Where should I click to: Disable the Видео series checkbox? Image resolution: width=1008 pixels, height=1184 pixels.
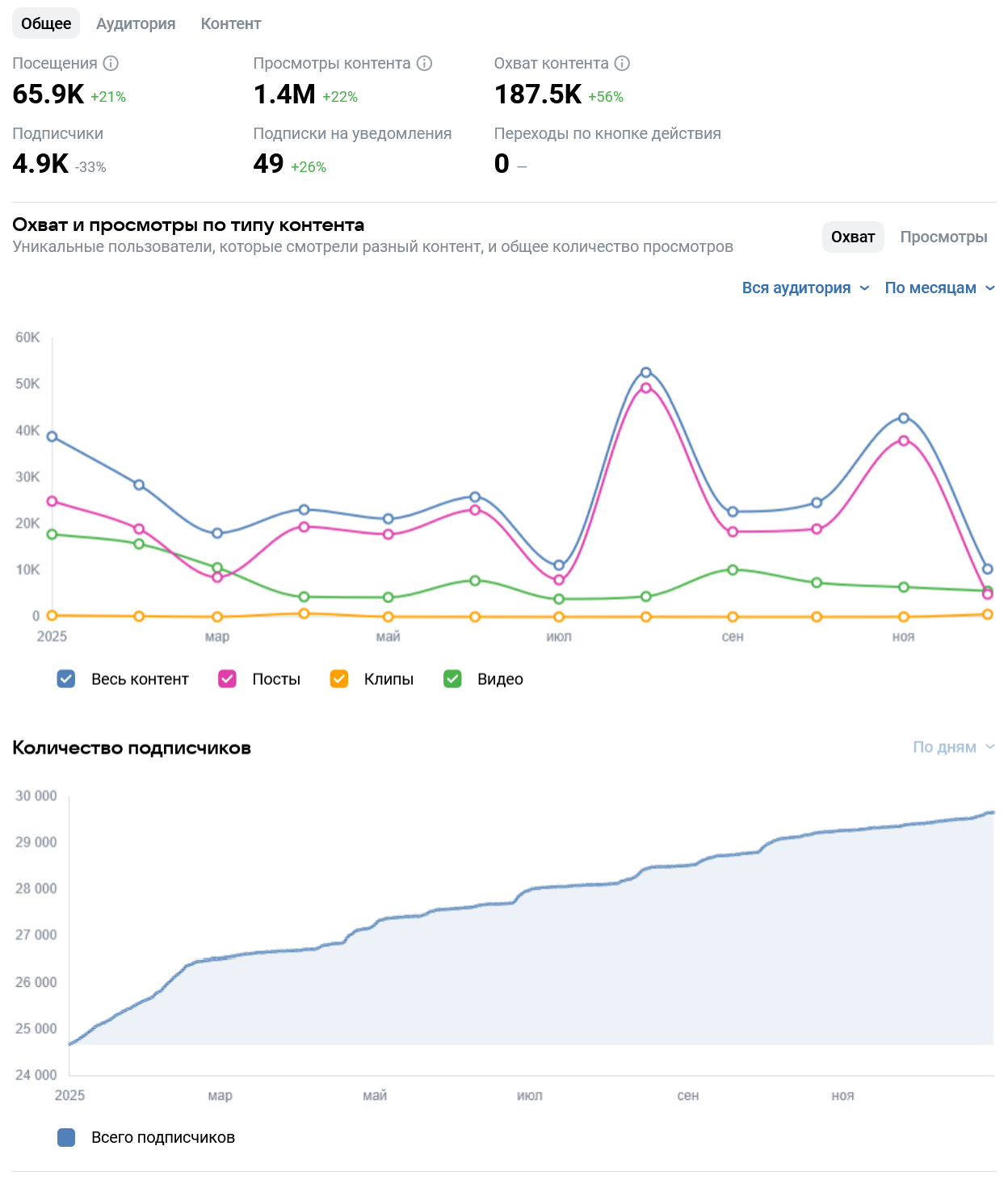[x=452, y=679]
